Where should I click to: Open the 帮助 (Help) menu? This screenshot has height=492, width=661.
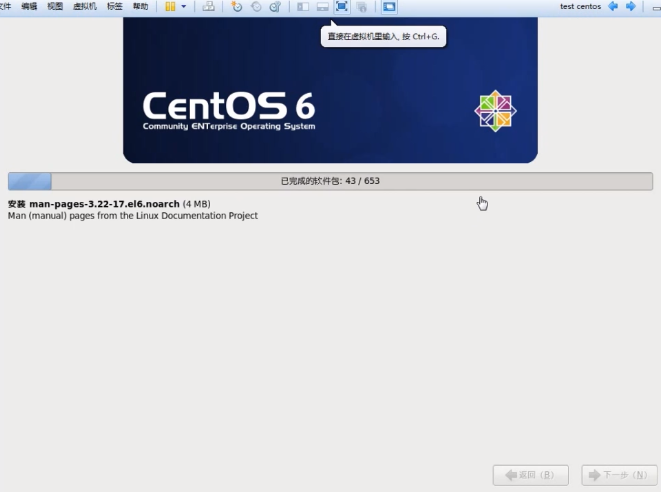click(x=140, y=6)
